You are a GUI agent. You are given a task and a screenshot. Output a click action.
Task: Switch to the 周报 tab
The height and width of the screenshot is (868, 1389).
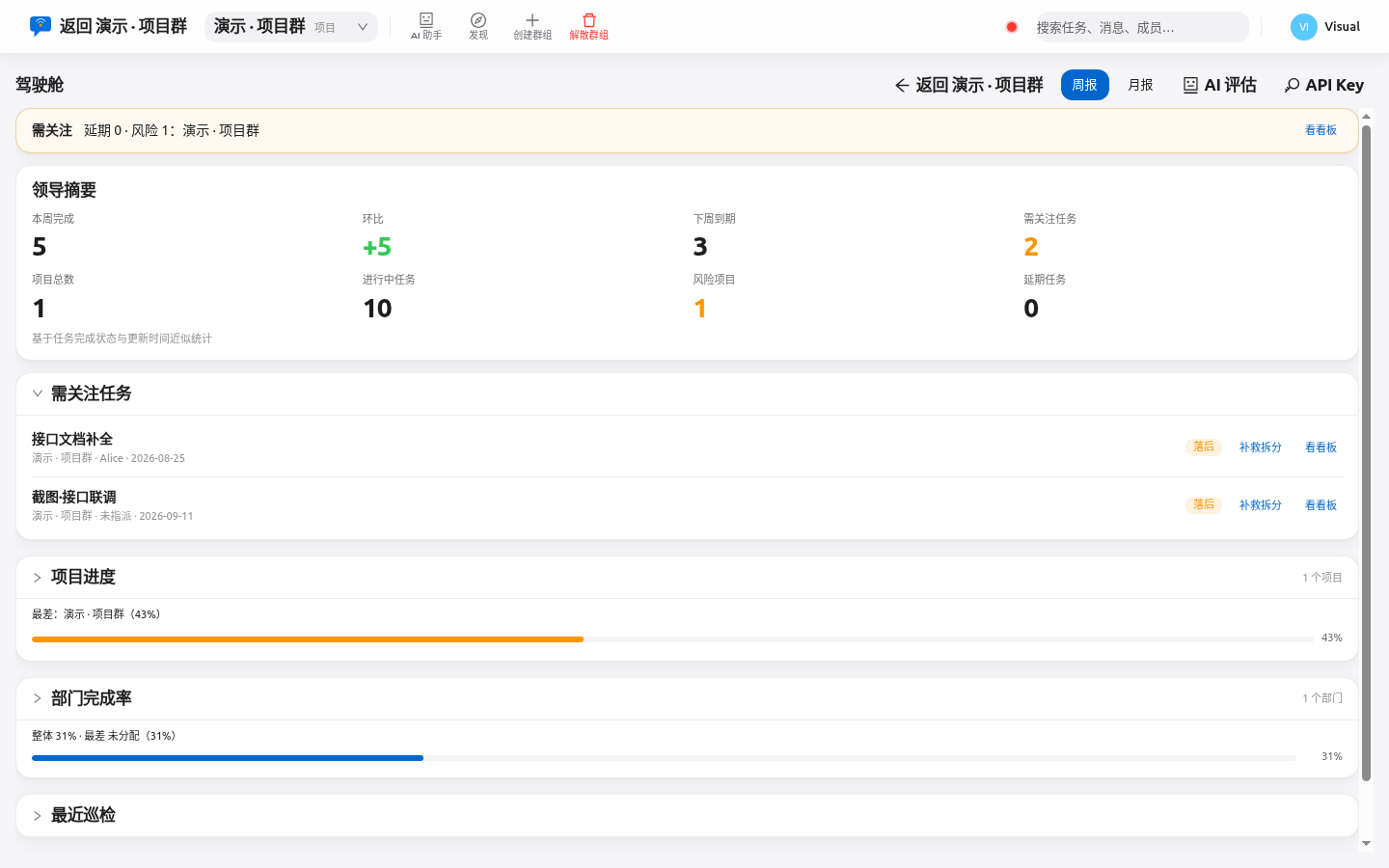[1085, 85]
